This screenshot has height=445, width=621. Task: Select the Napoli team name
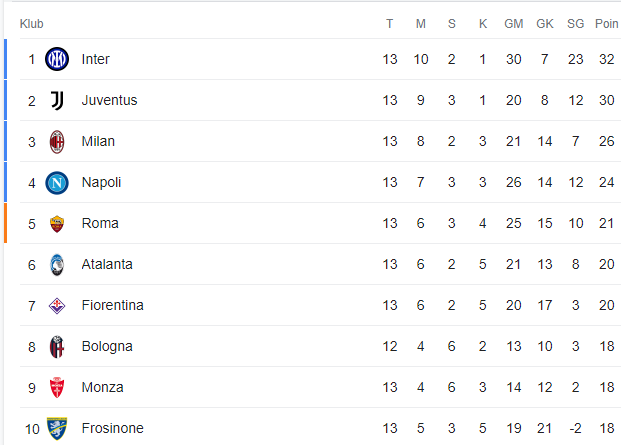(101, 183)
